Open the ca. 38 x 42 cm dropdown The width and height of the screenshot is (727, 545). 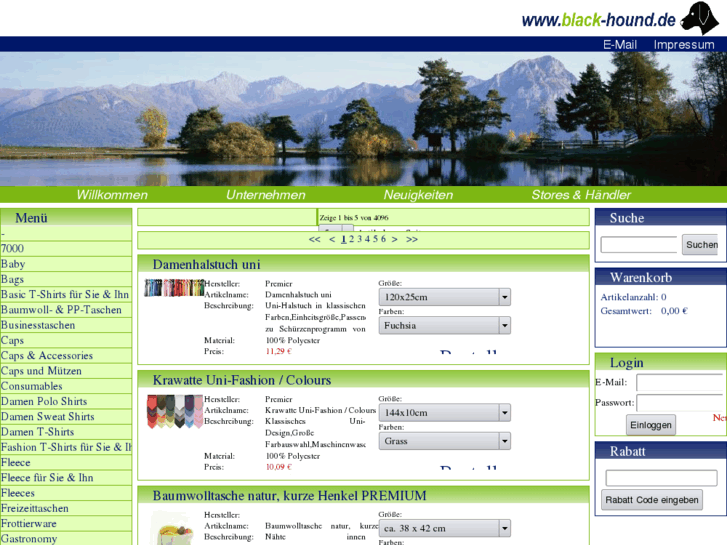pos(445,528)
